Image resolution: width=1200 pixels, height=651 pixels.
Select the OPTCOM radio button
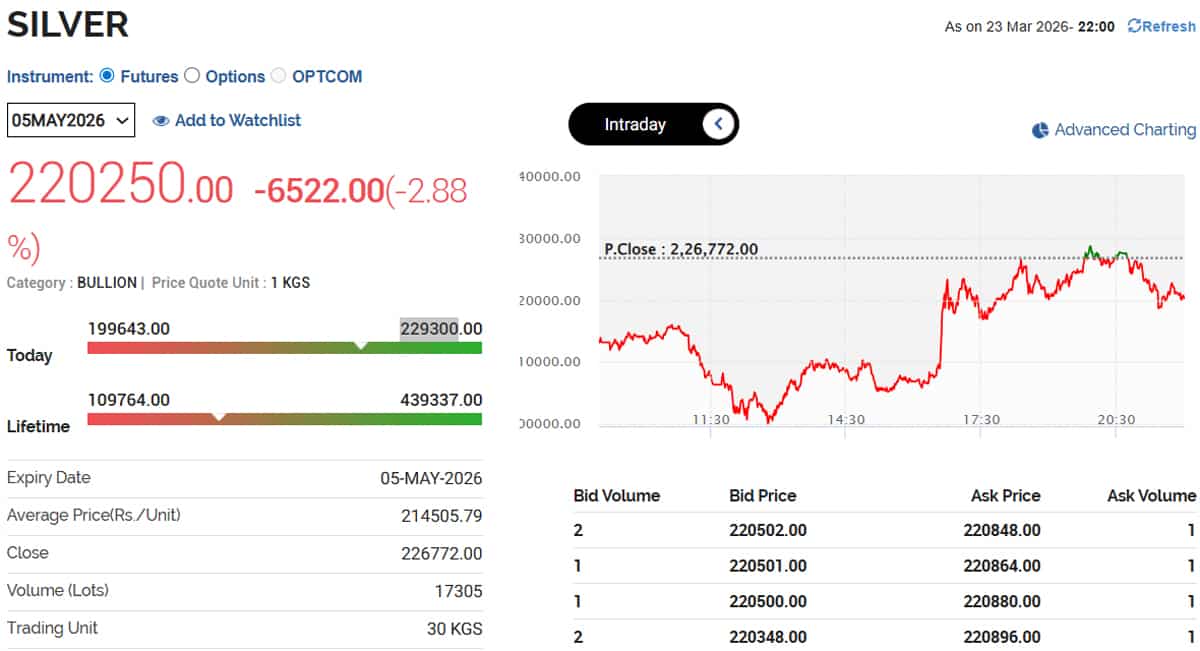(x=278, y=75)
